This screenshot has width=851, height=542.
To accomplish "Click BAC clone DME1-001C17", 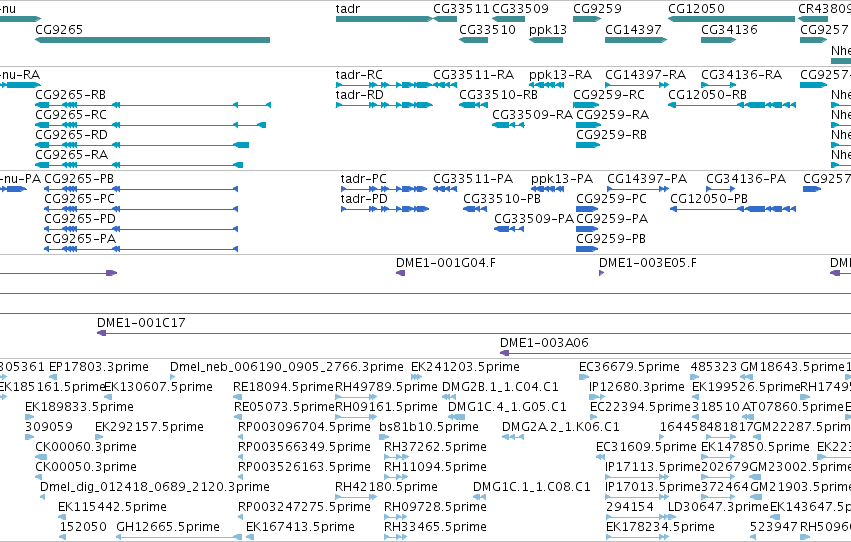I will click(474, 333).
